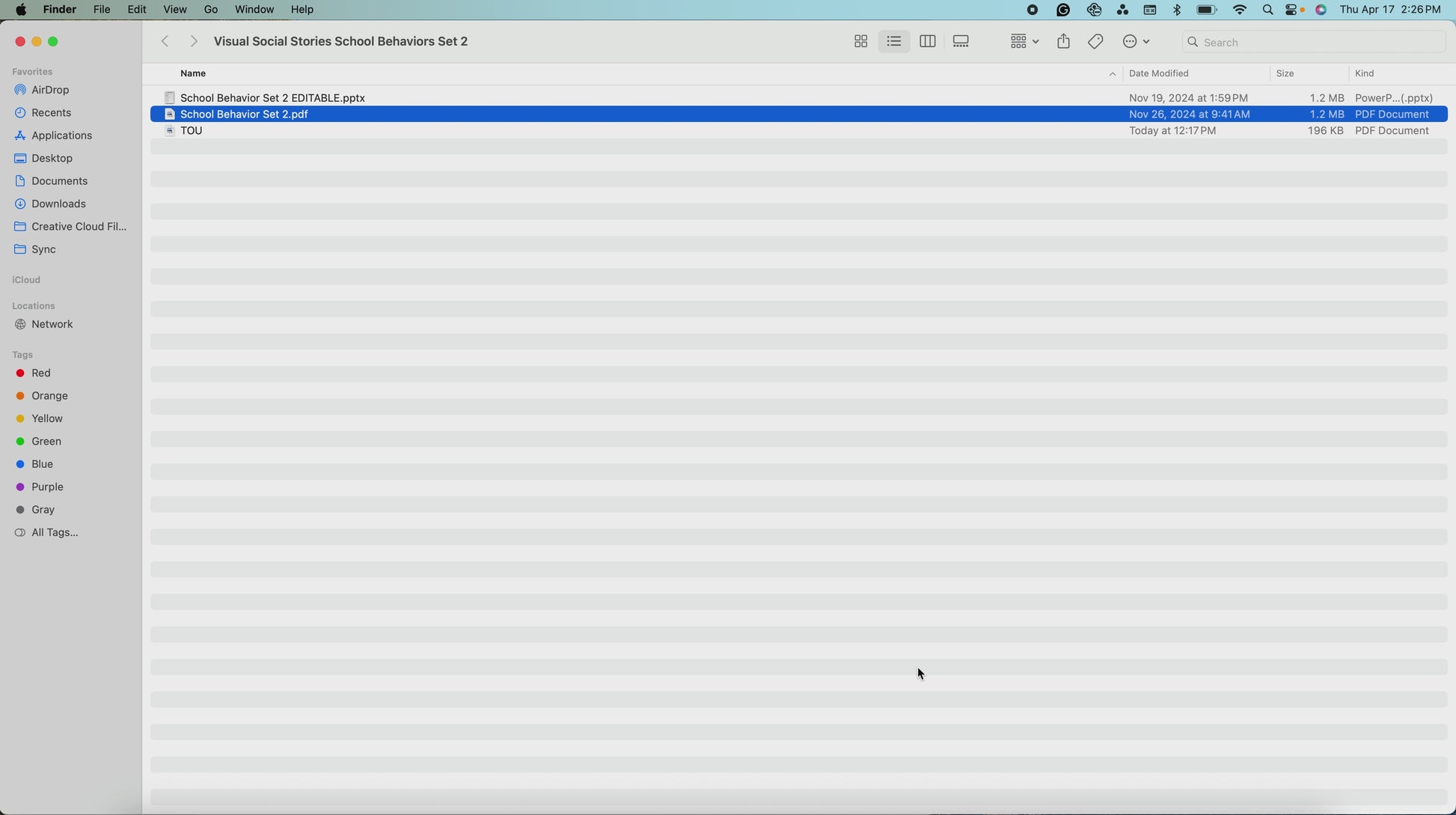
Task: Open the Go menu
Action: pyautogui.click(x=211, y=10)
